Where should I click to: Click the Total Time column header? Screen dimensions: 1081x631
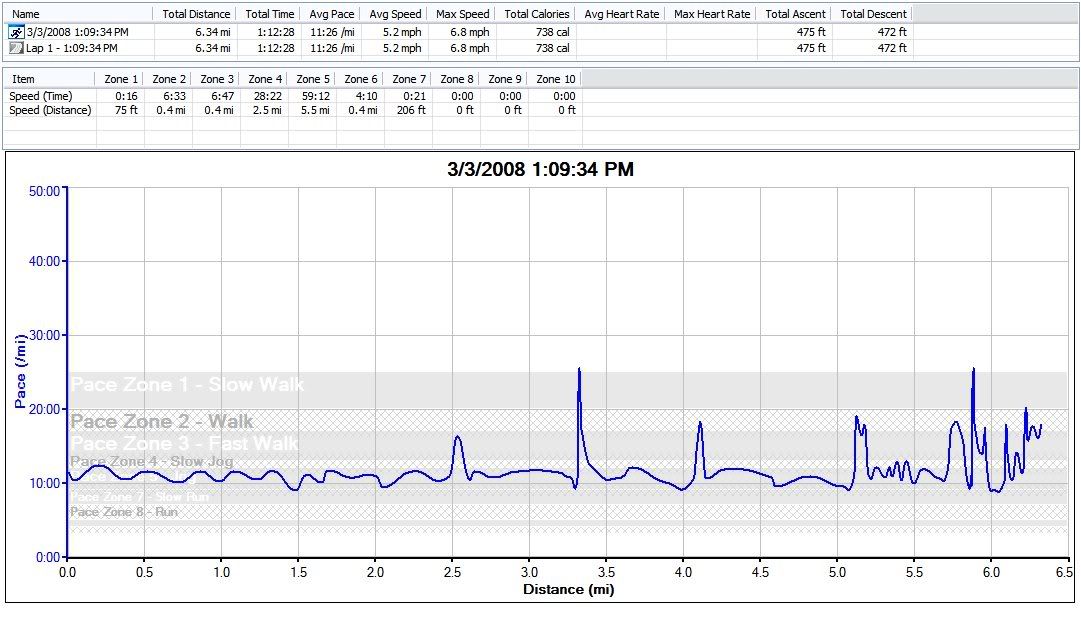[269, 14]
